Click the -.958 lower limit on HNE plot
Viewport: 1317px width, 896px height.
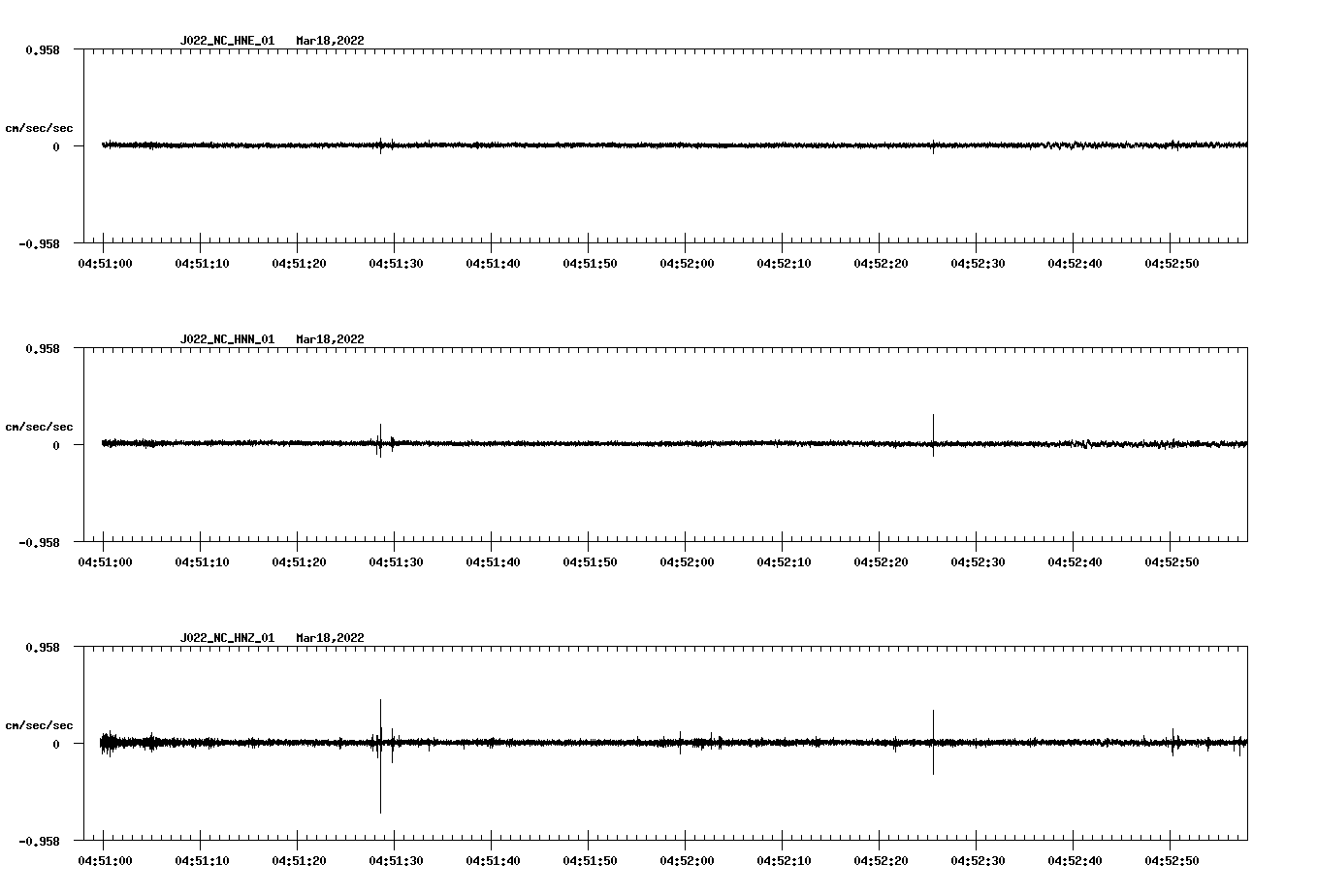[x=40, y=244]
